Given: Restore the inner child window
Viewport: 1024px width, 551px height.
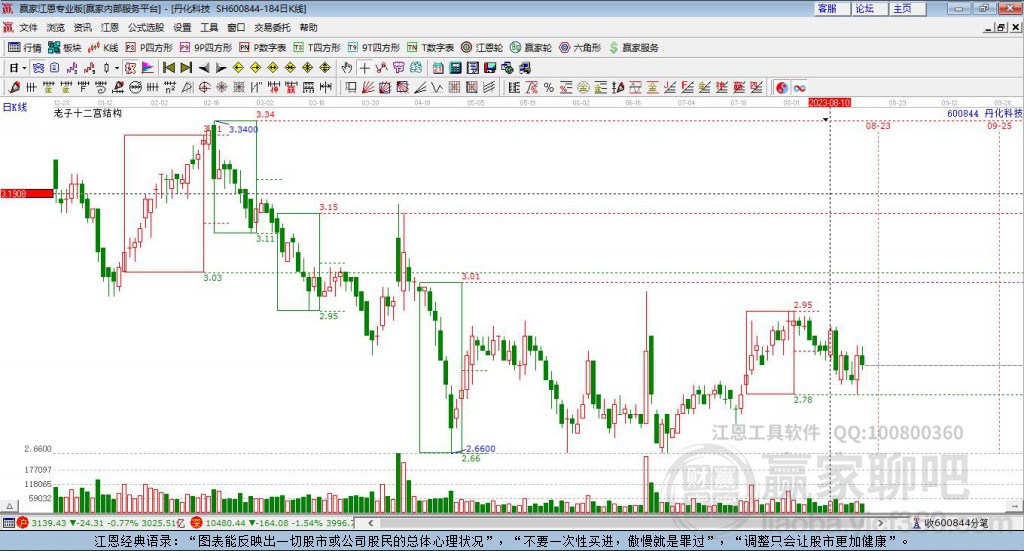Looking at the screenshot, I should pyautogui.click(x=1001, y=27).
